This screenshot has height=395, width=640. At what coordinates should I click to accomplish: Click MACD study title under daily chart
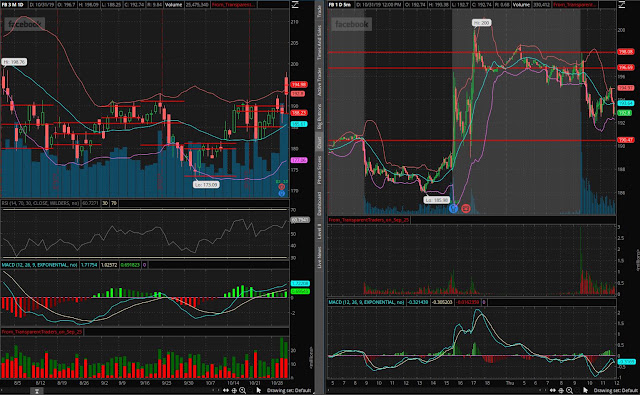click(x=39, y=265)
